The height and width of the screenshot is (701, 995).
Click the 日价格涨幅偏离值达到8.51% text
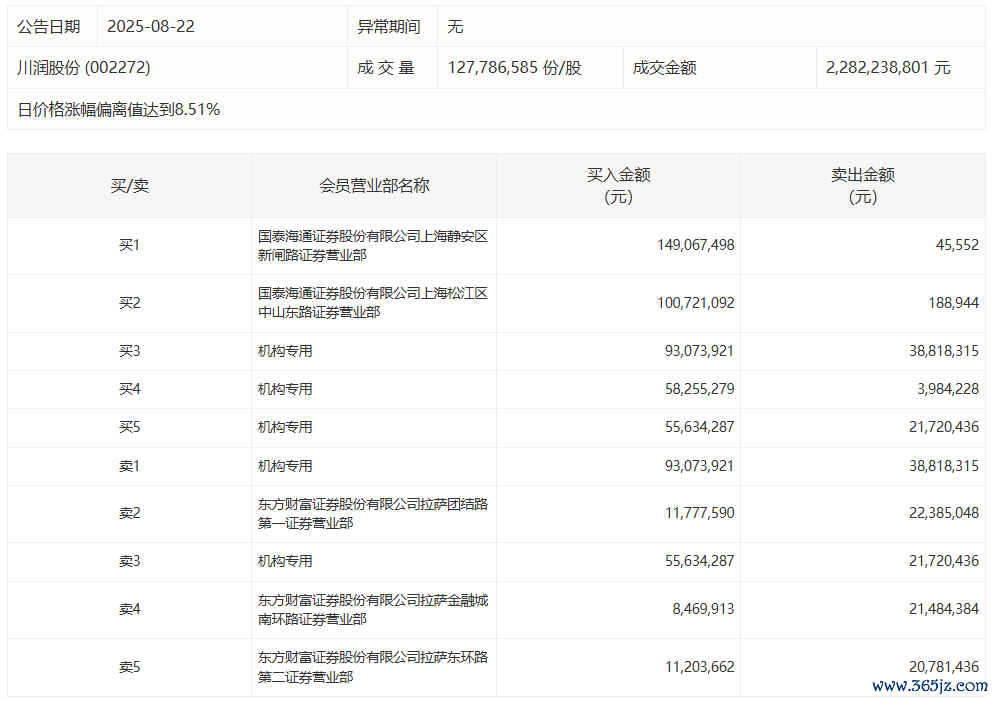click(119, 109)
